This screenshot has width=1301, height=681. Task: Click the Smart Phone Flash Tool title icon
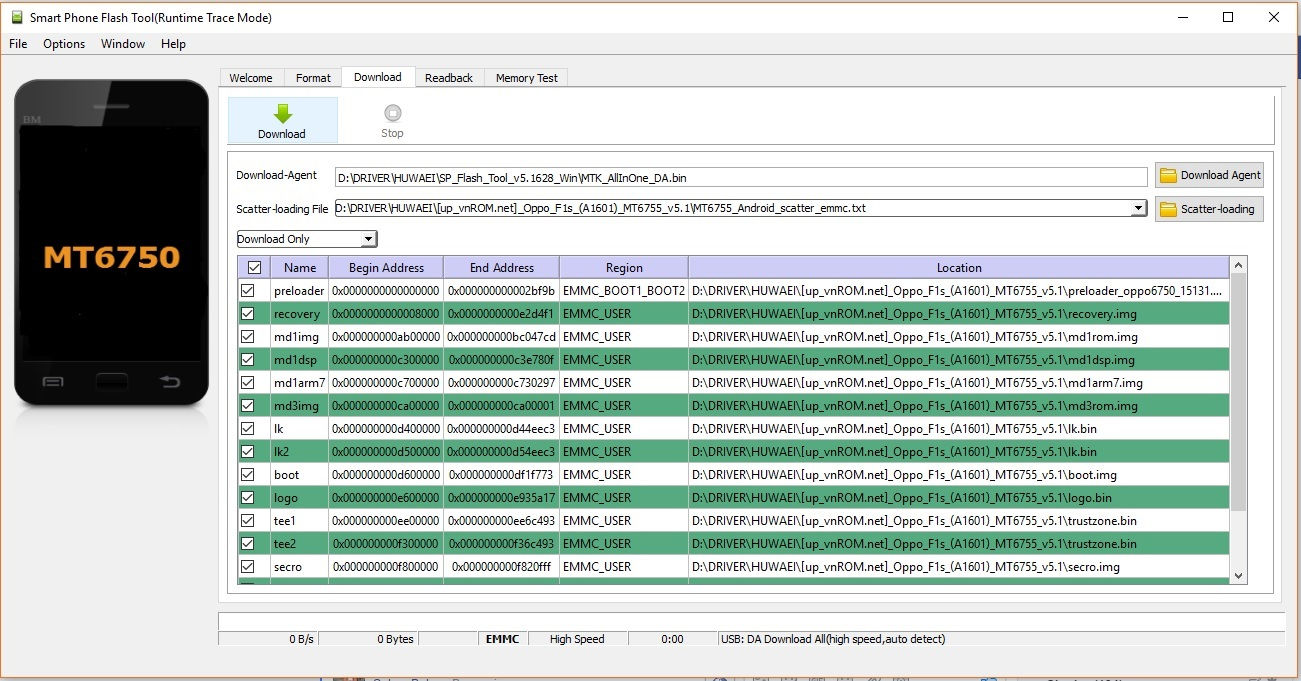click(16, 17)
